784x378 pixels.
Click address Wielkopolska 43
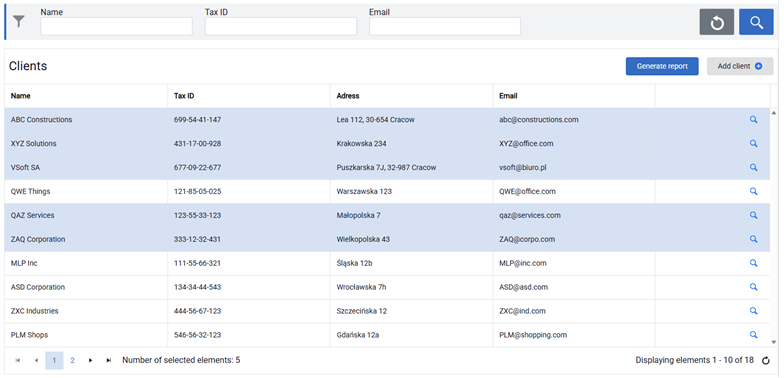[364, 240]
